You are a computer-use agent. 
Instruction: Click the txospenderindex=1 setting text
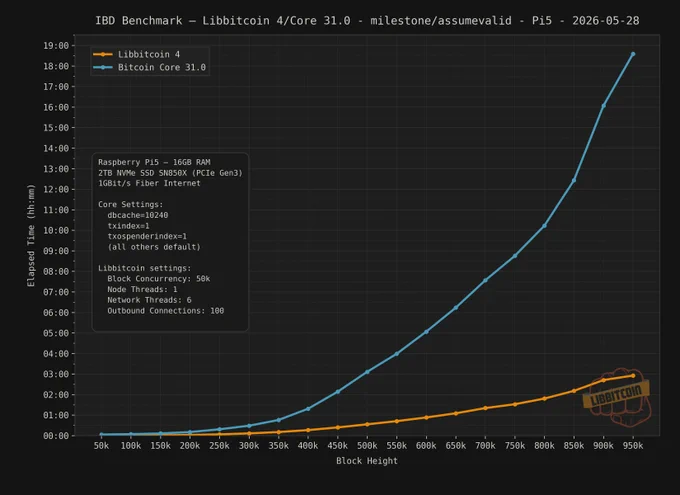coord(147,236)
